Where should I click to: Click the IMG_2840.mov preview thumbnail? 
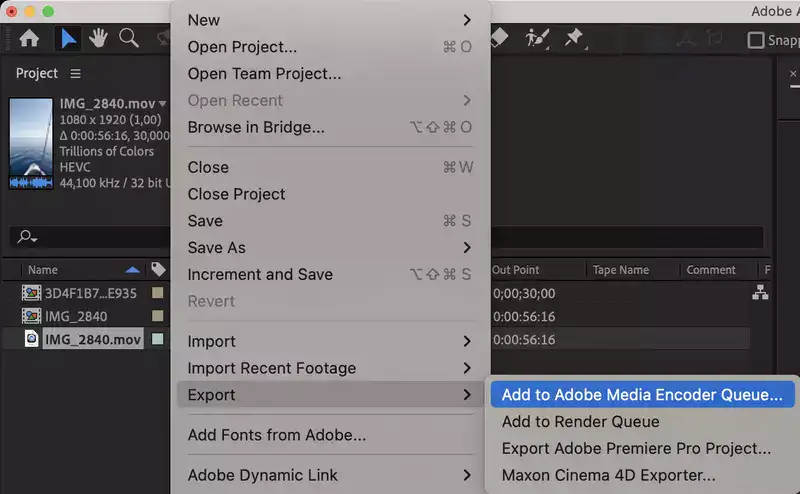(x=31, y=143)
